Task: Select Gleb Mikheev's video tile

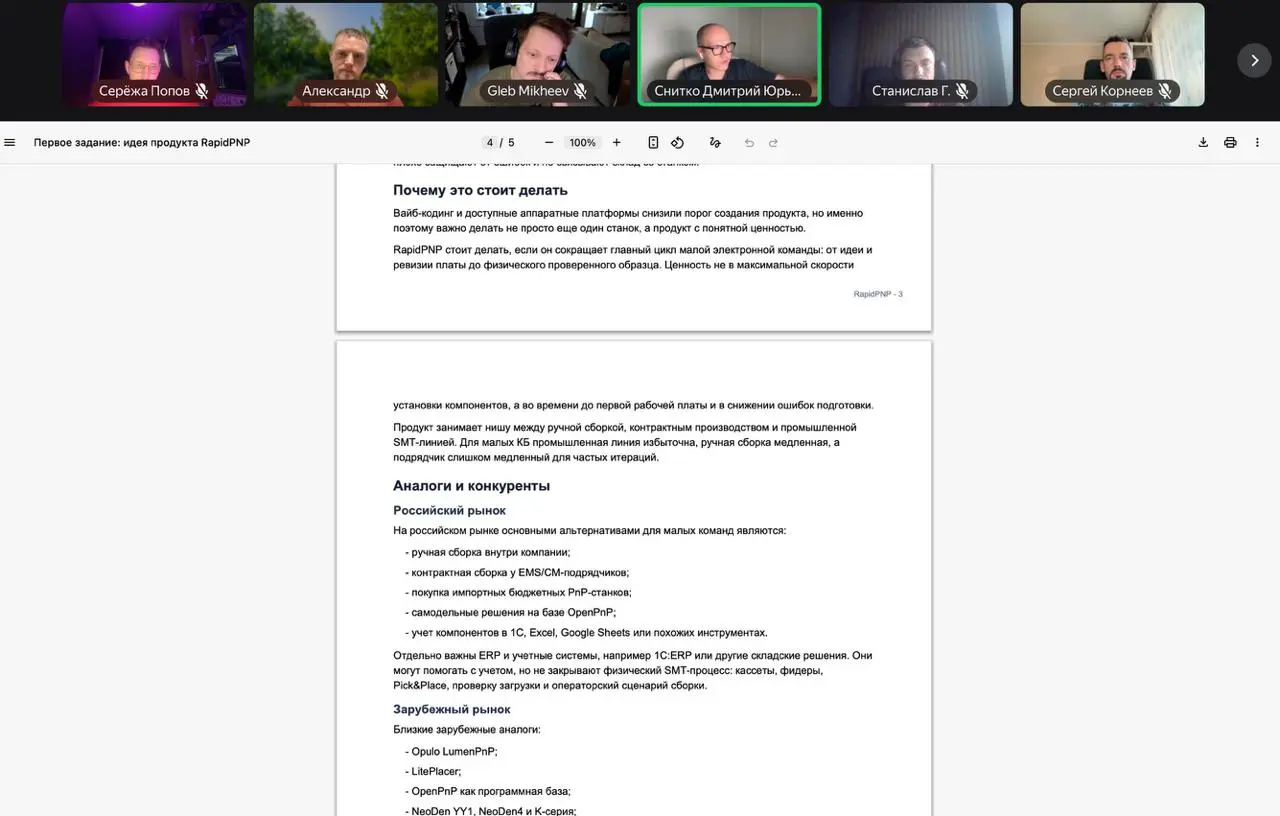Action: pyautogui.click(x=538, y=54)
